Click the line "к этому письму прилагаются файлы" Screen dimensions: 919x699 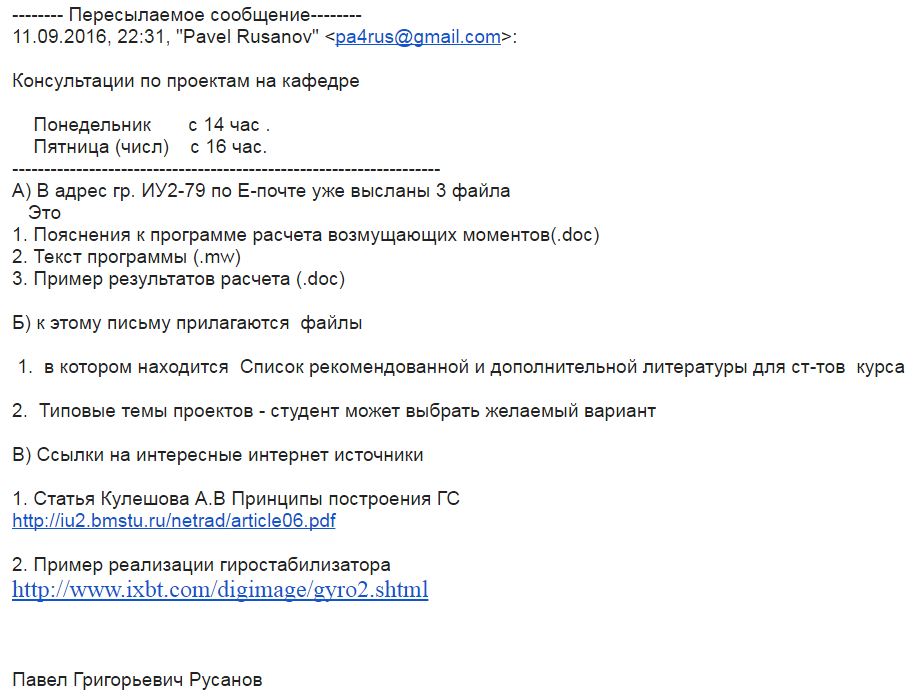[x=187, y=323]
